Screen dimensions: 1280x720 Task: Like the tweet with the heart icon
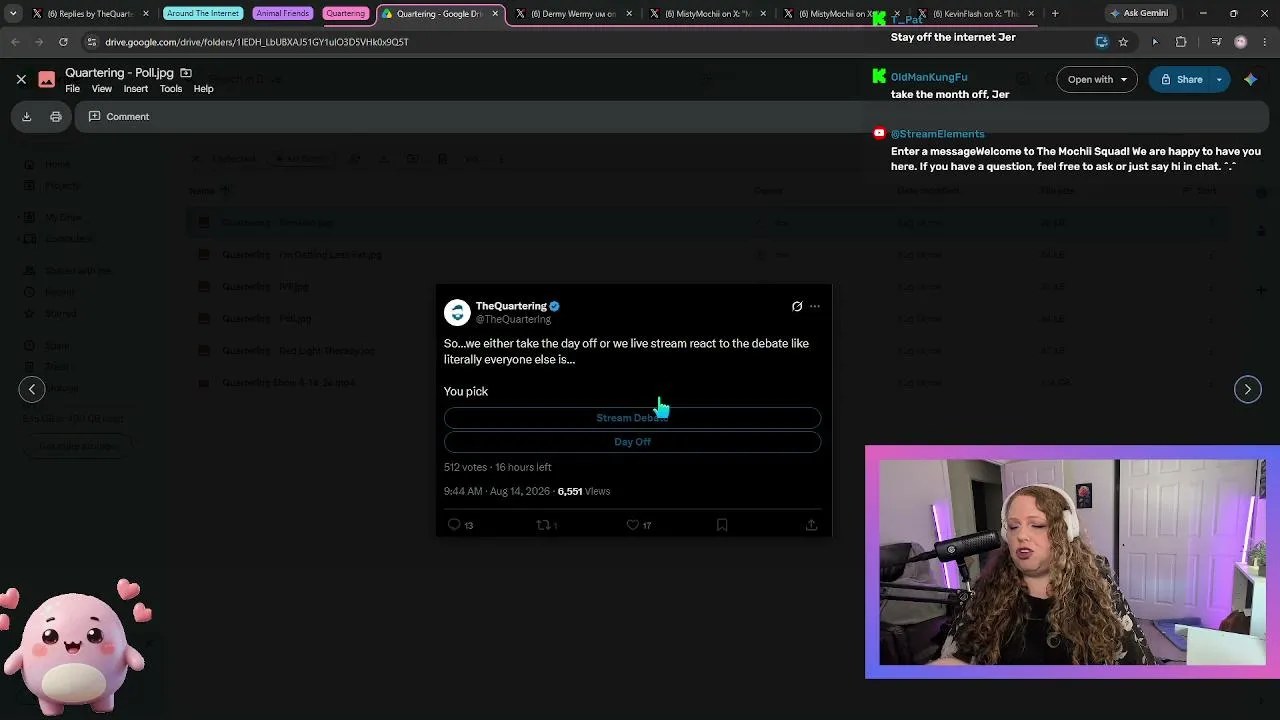pos(632,525)
